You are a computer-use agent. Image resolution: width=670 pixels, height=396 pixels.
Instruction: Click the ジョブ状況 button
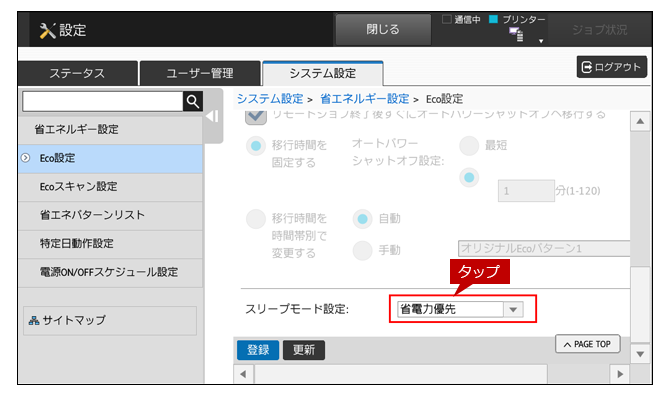599,30
